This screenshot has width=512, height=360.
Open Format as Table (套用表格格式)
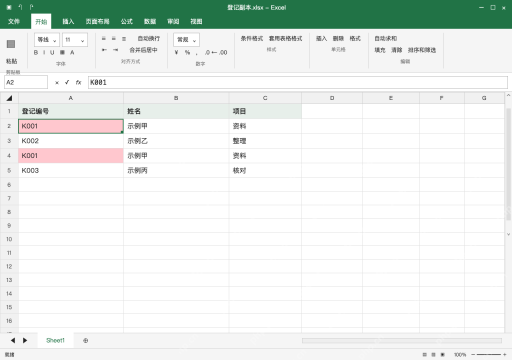click(x=285, y=39)
